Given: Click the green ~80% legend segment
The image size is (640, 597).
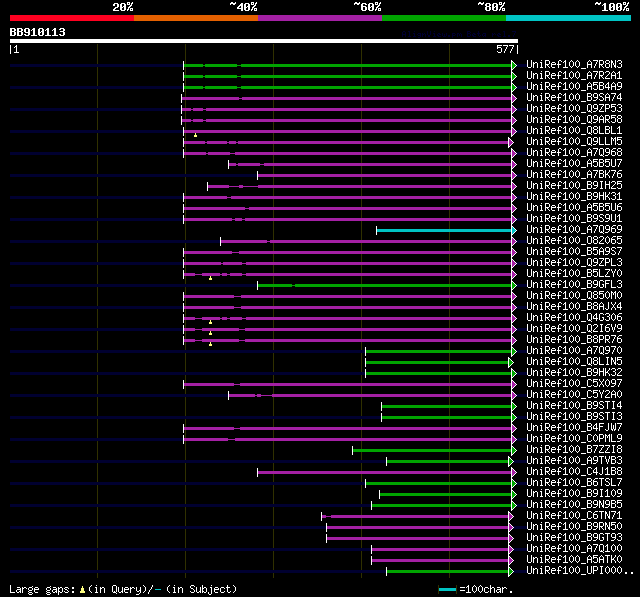Looking at the screenshot, I should [x=444, y=18].
